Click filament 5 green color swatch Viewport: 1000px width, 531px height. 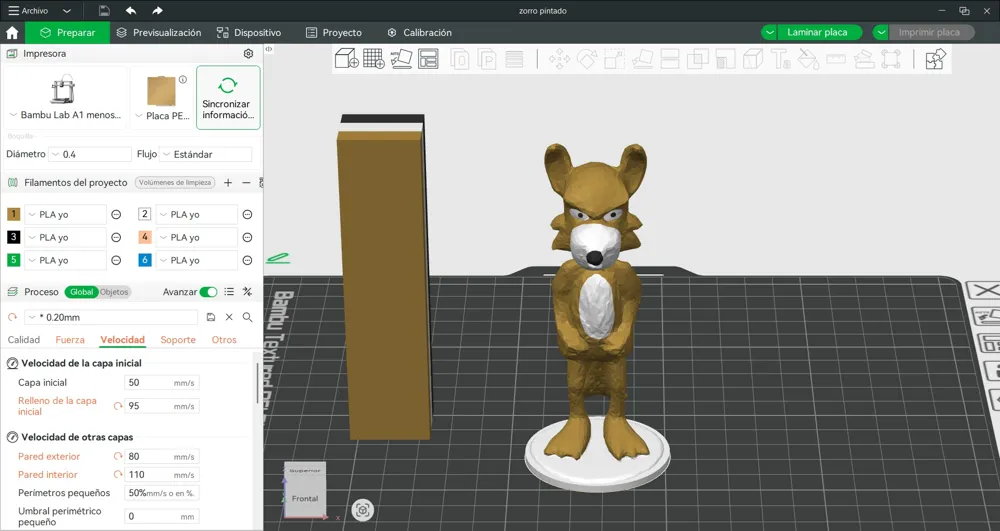13,260
